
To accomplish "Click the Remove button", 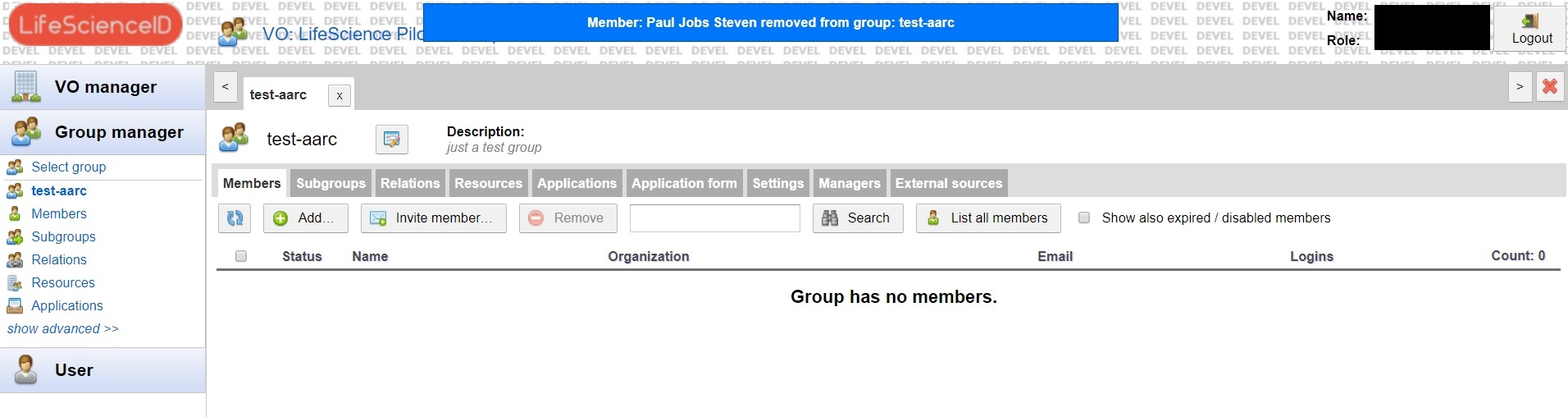I will [568, 218].
